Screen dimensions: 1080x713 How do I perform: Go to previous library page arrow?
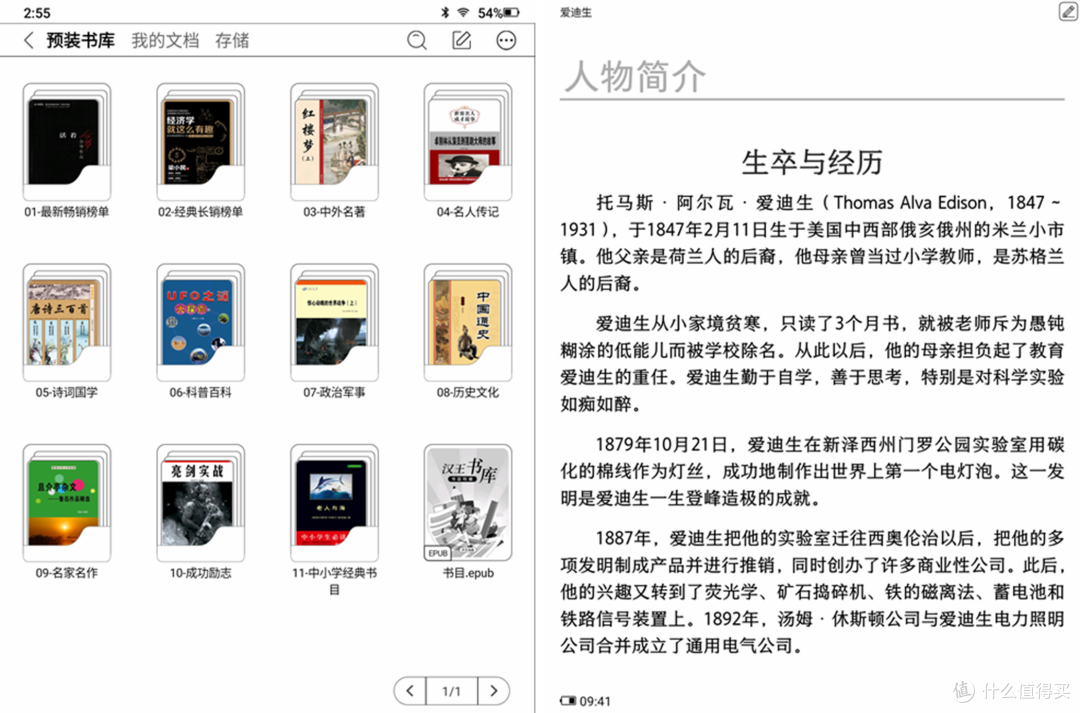(410, 690)
